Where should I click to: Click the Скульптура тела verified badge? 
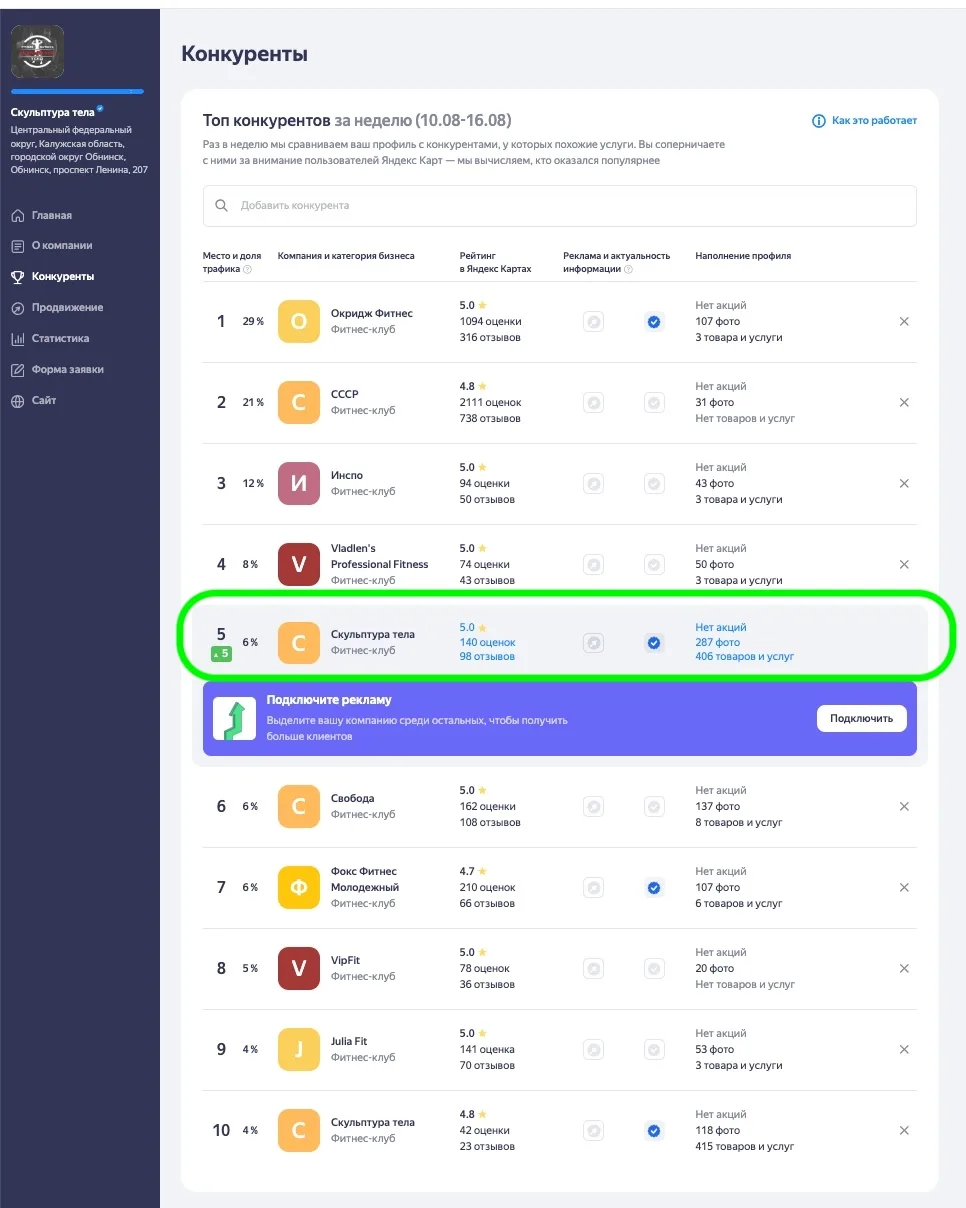coord(100,111)
